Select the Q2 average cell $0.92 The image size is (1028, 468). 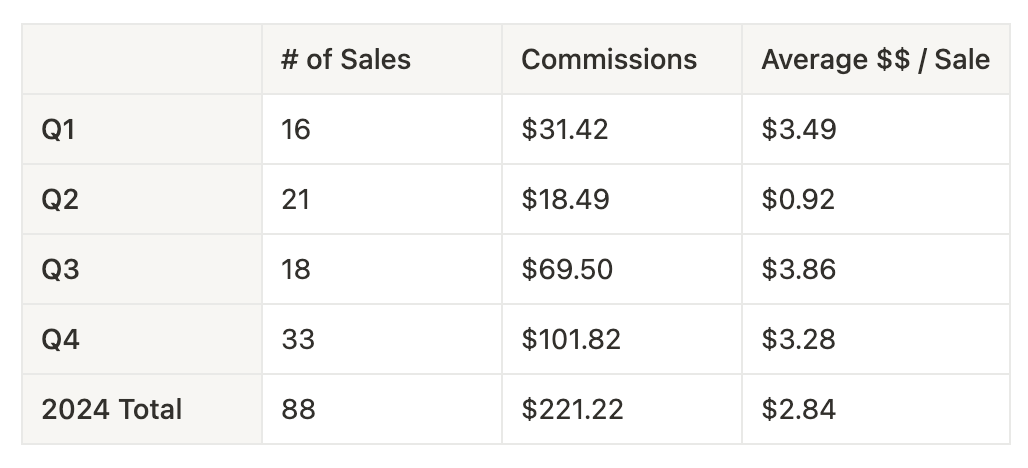pos(799,200)
